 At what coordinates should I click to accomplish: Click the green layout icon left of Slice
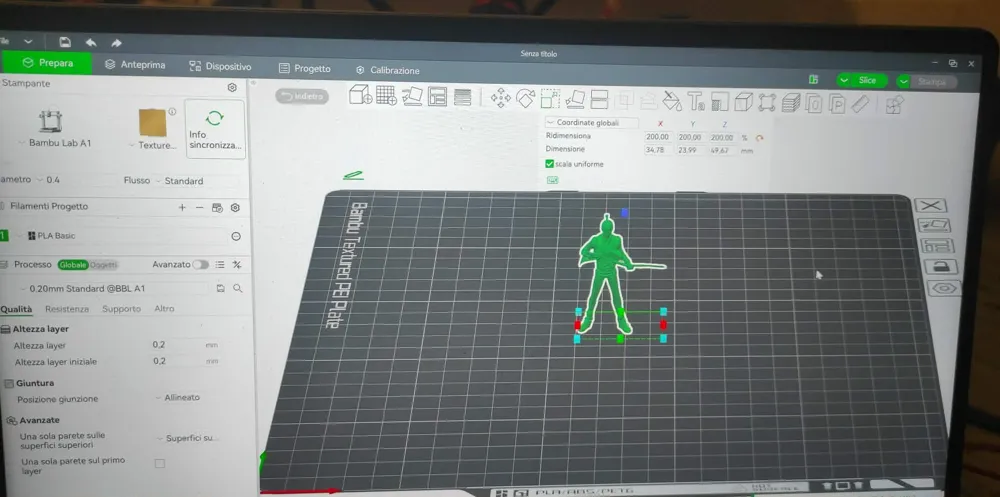tap(813, 80)
